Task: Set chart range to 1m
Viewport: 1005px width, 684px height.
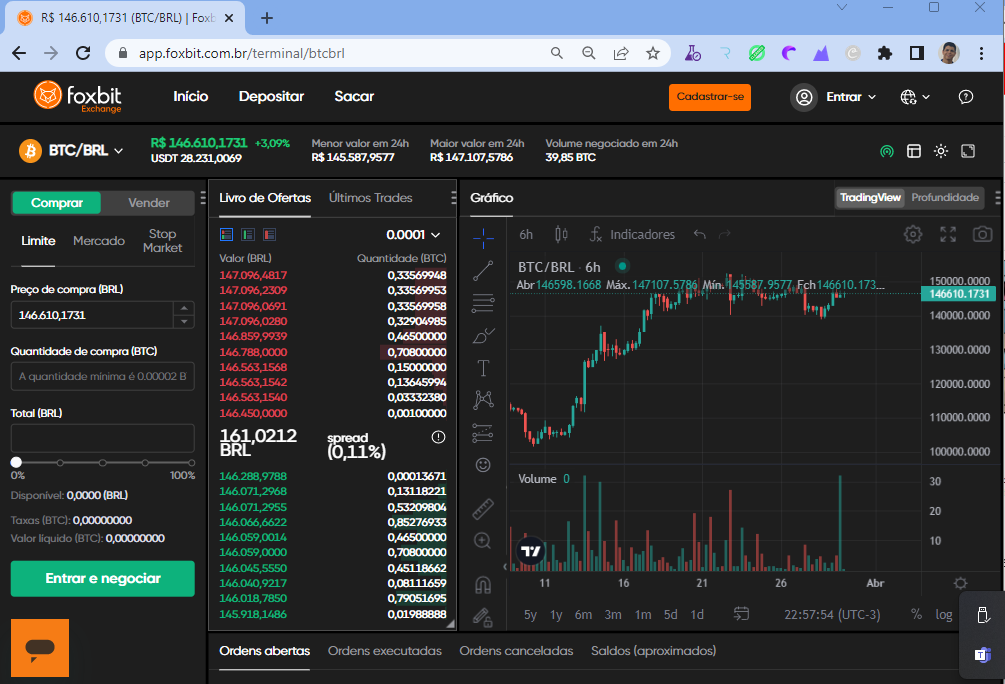Action: pos(643,614)
